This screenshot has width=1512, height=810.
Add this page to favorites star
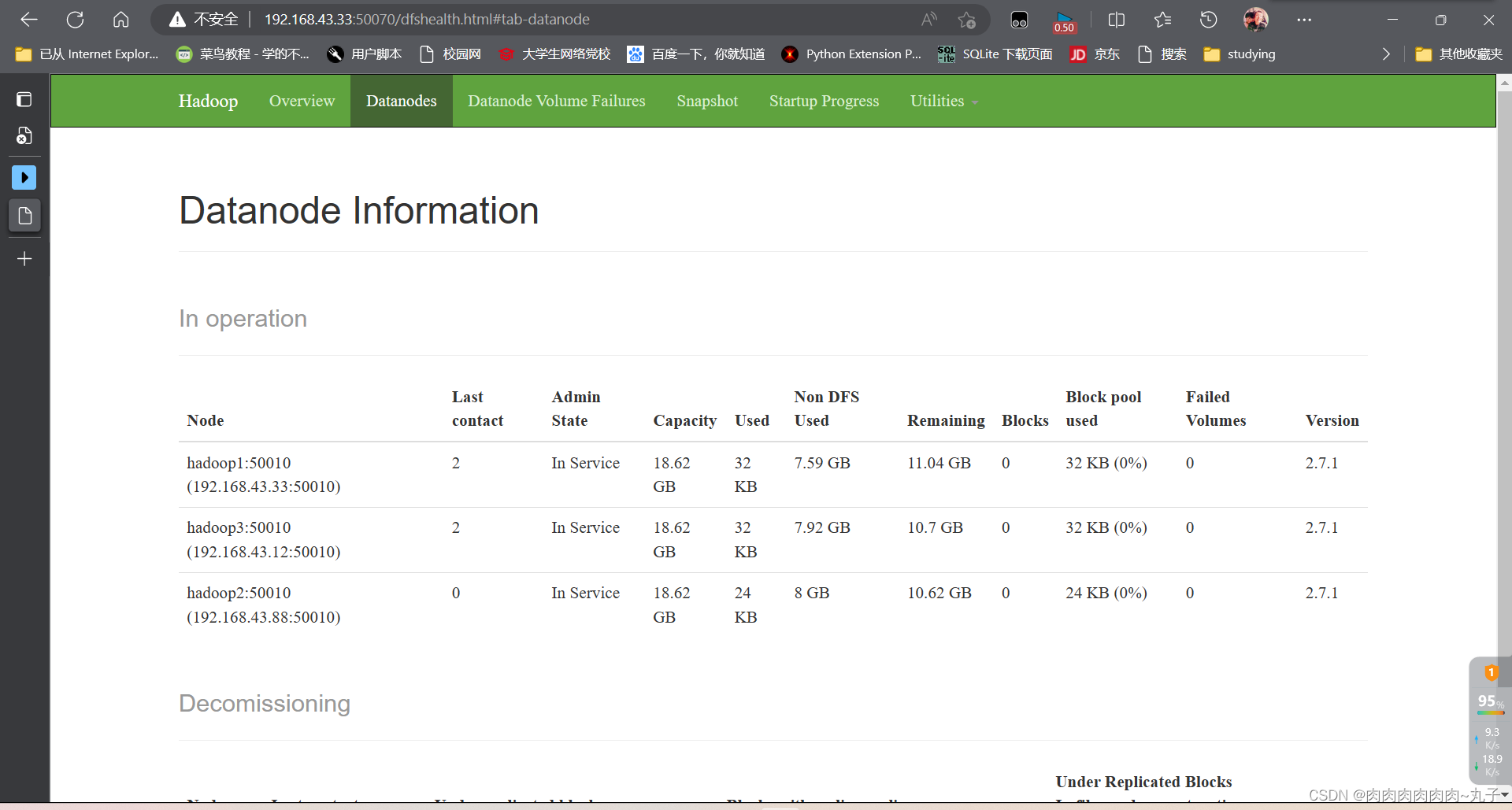967,20
